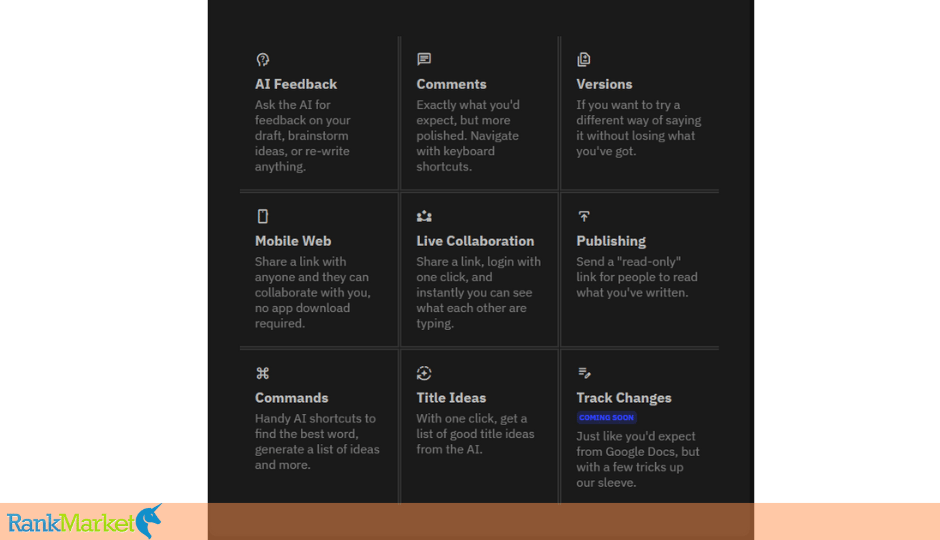The image size is (940, 540).
Task: Select the Publishing heading
Action: 611,241
